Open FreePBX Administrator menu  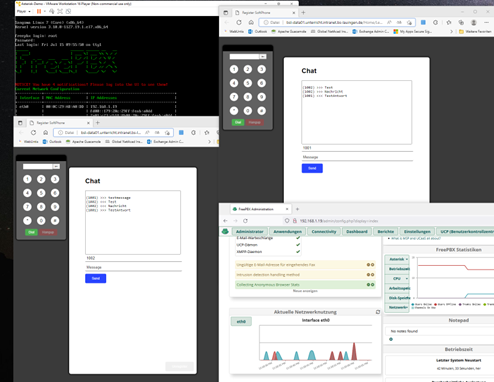pyautogui.click(x=249, y=232)
